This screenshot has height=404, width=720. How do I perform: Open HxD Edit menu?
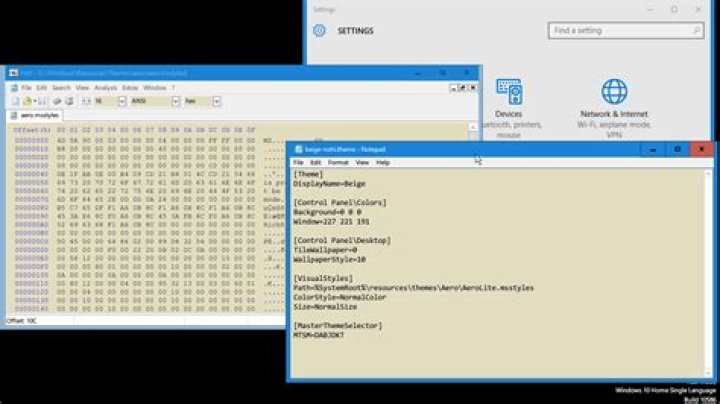click(x=41, y=88)
